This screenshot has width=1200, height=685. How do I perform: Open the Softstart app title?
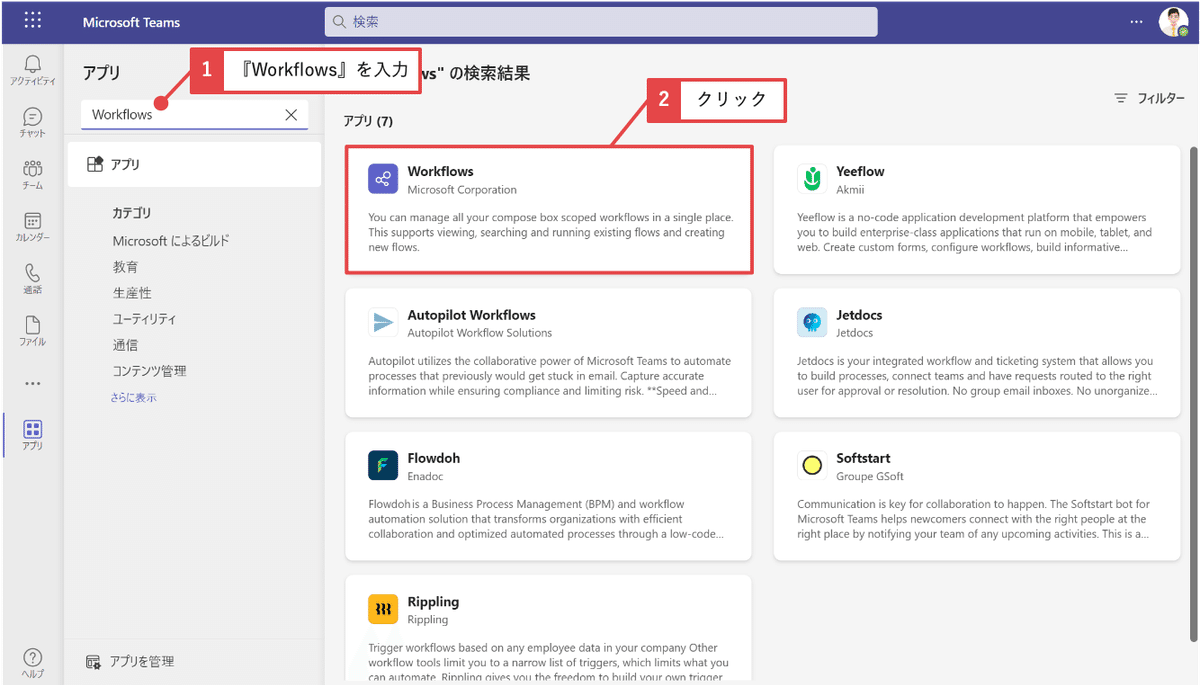[x=863, y=458]
